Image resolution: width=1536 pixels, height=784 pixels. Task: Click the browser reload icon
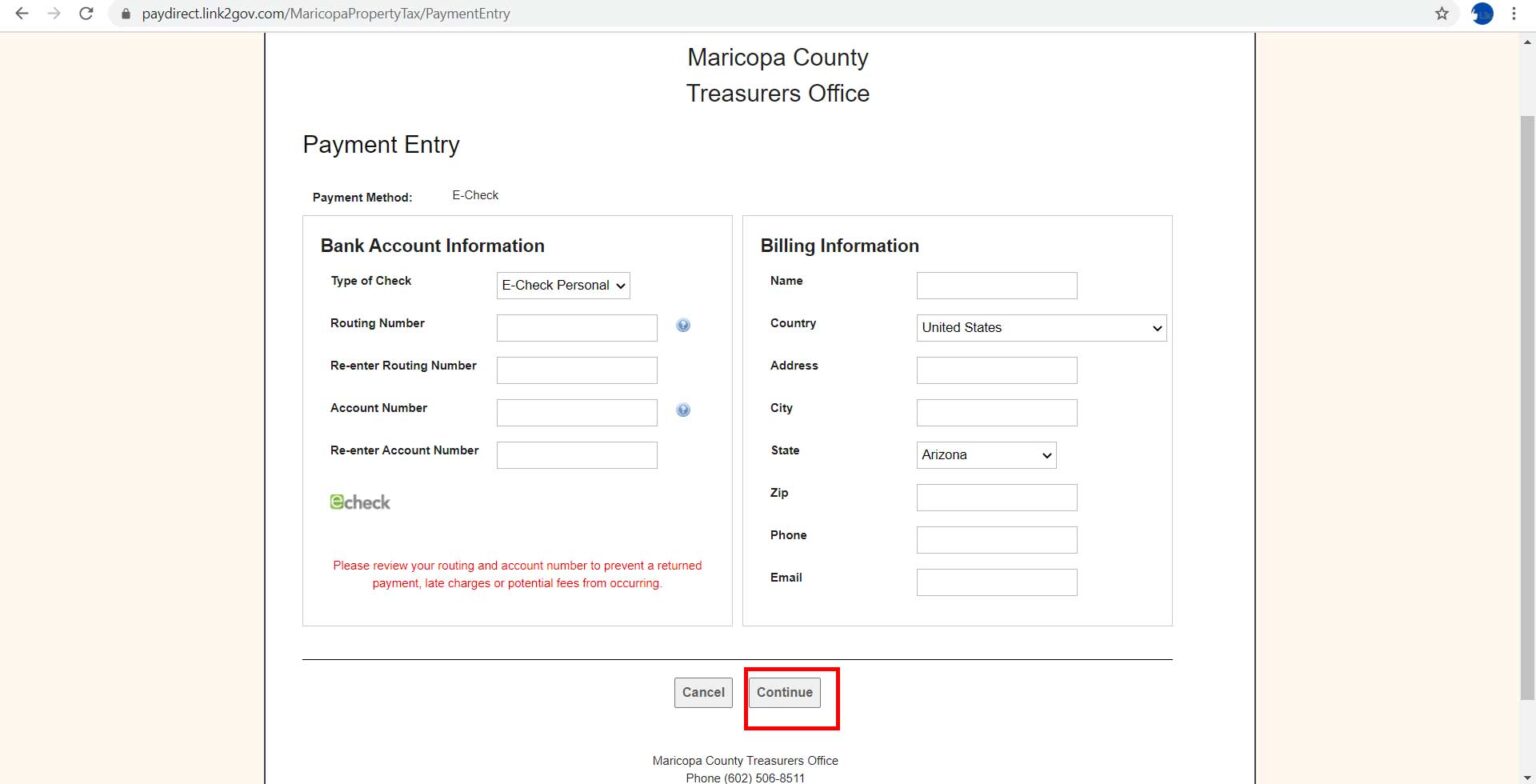[86, 13]
